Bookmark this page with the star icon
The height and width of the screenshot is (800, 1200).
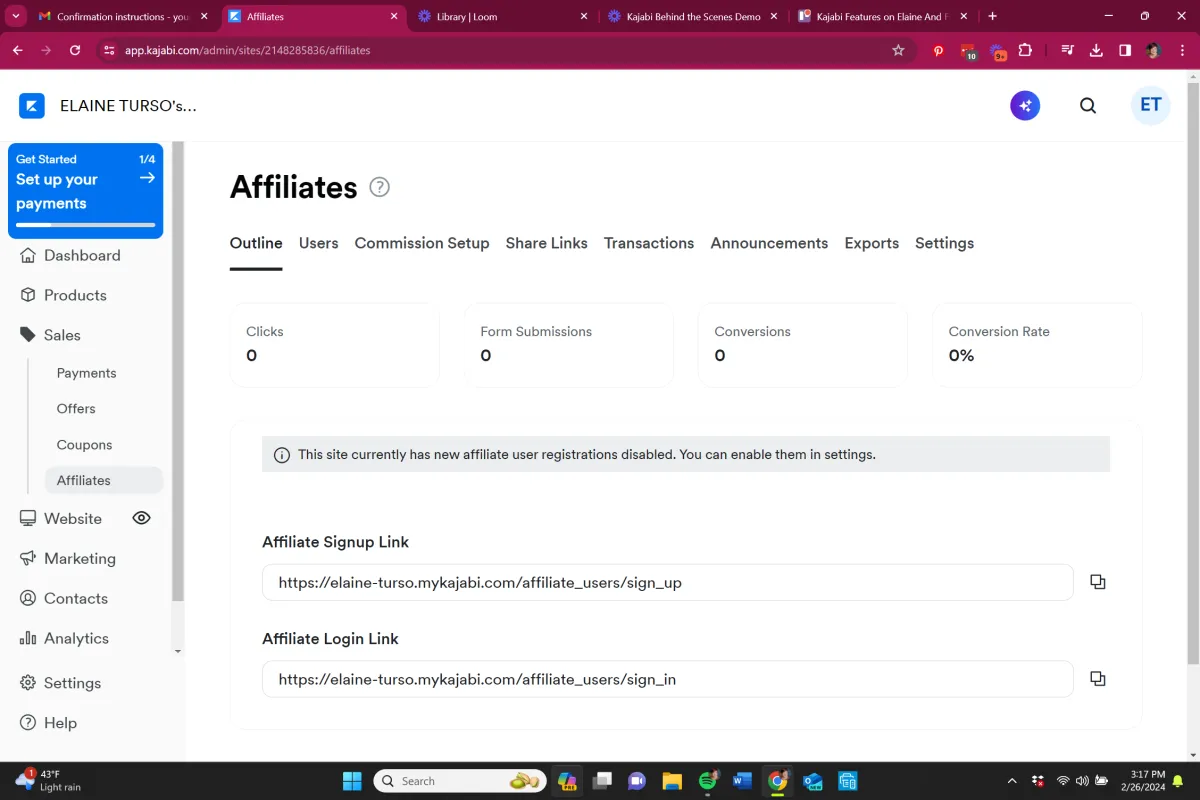[898, 50]
